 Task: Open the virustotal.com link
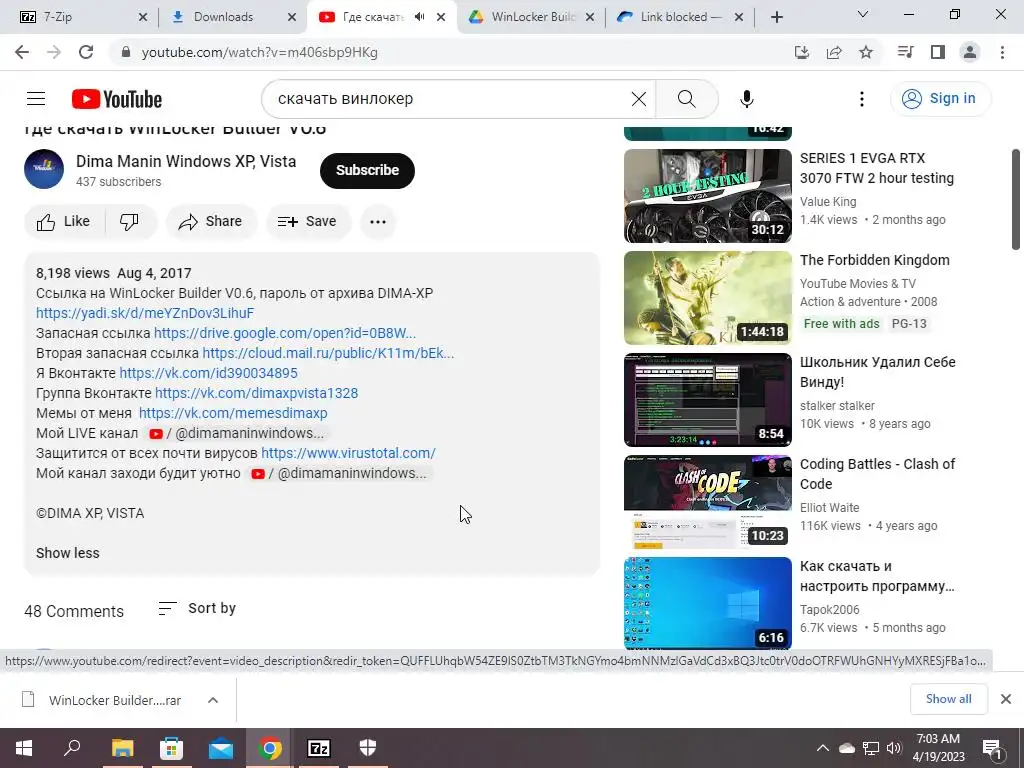pos(348,453)
